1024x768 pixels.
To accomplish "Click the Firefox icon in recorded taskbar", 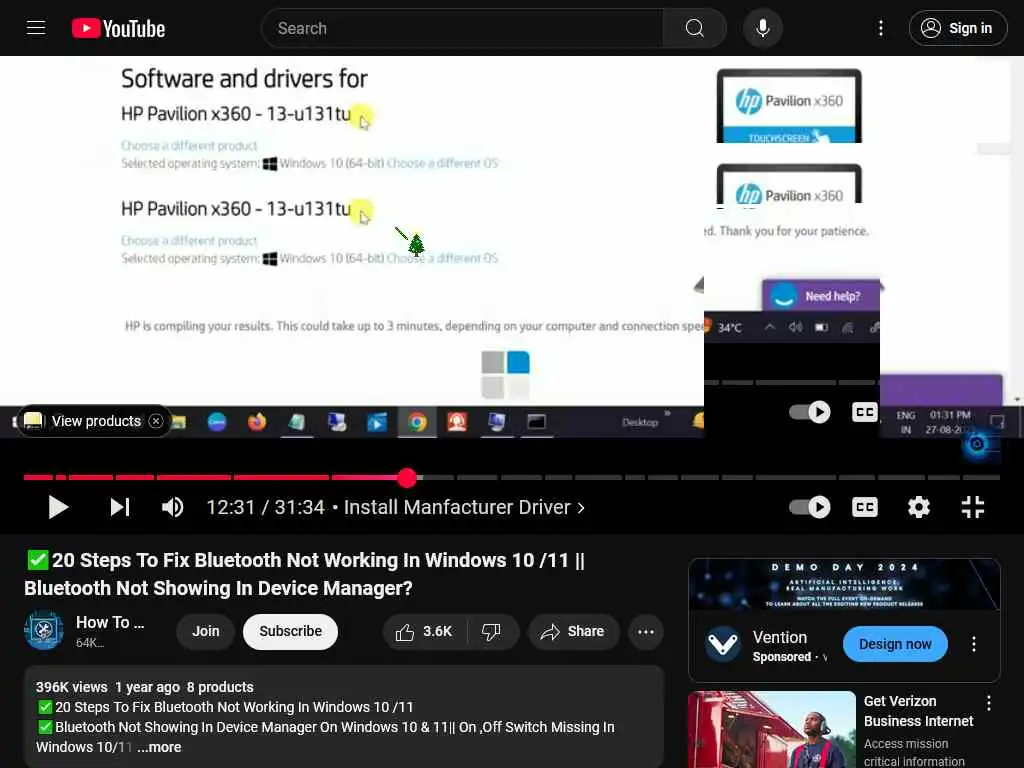I will (257, 422).
